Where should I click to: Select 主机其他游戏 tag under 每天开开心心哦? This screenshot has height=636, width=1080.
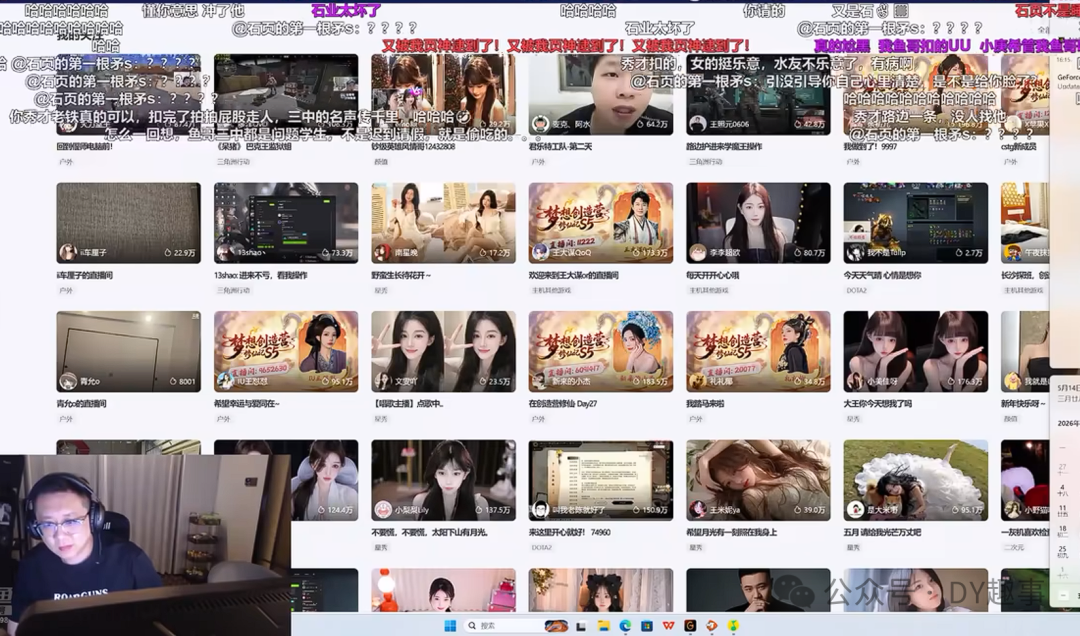coord(709,291)
